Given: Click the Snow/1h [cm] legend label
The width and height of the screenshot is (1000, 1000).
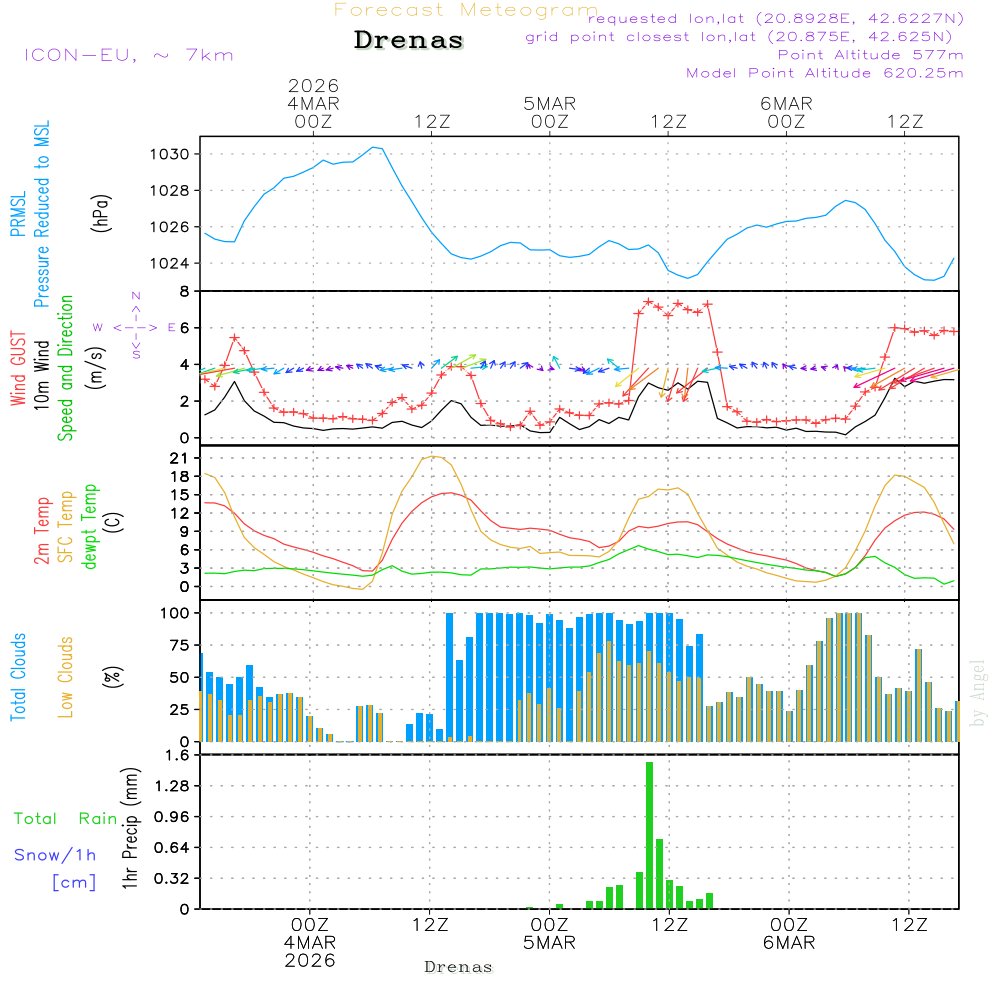Looking at the screenshot, I should (56, 868).
